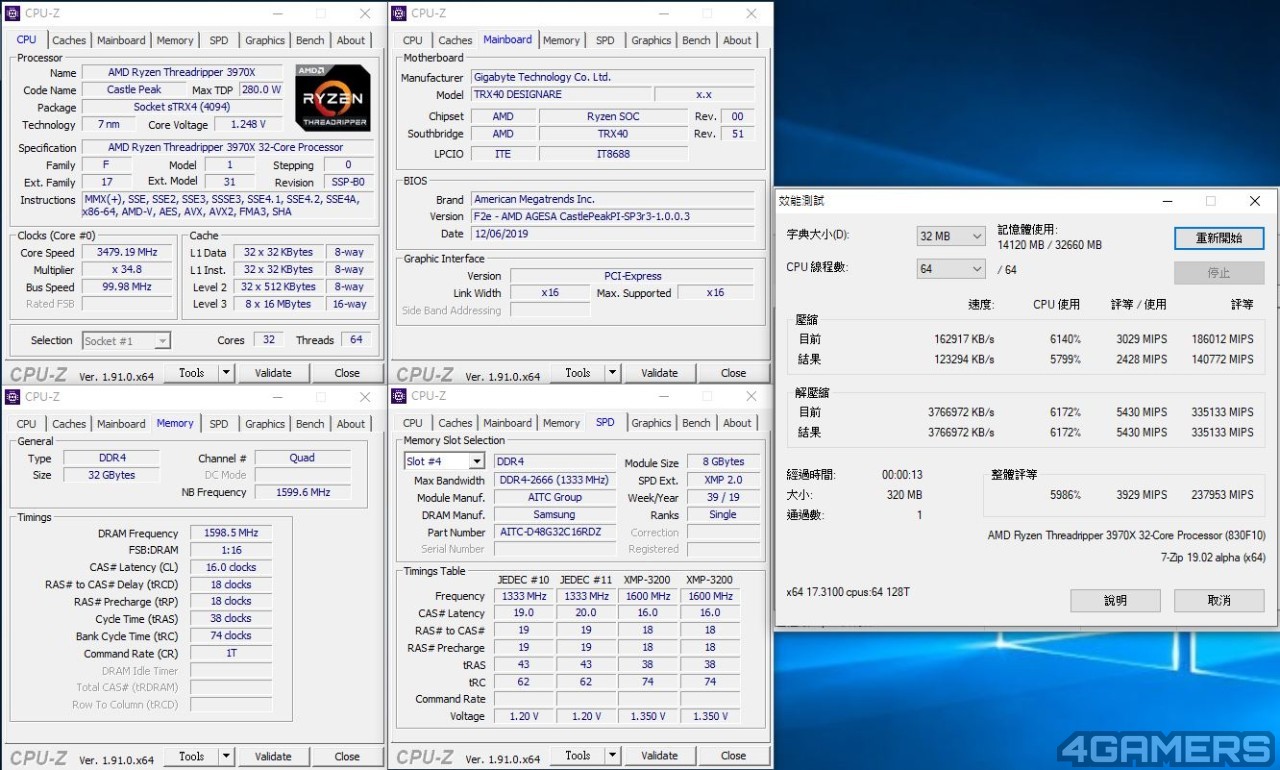Image resolution: width=1280 pixels, height=770 pixels.
Task: Switch to Caches tab in CPU window
Action: (69, 40)
